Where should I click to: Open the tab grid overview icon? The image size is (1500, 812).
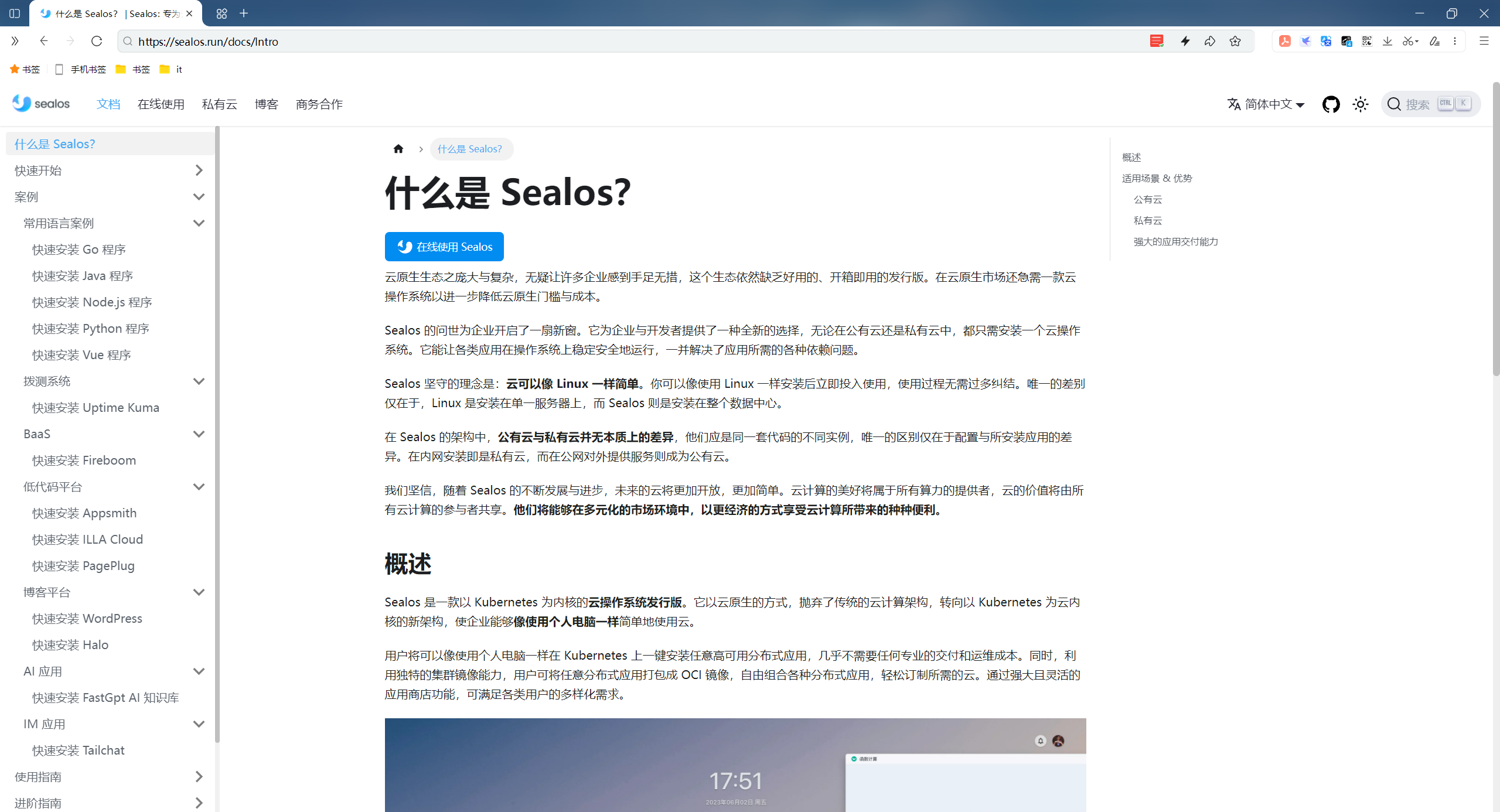pos(221,13)
